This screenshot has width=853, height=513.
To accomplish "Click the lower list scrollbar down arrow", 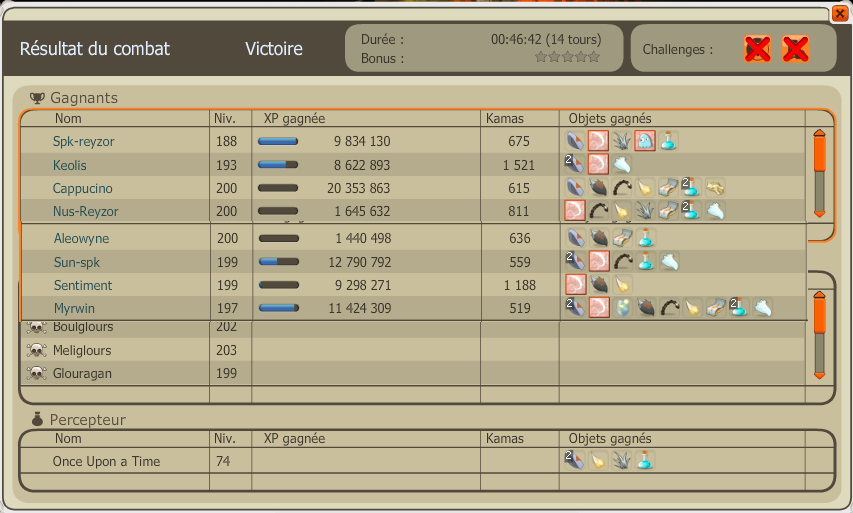I will pos(819,375).
